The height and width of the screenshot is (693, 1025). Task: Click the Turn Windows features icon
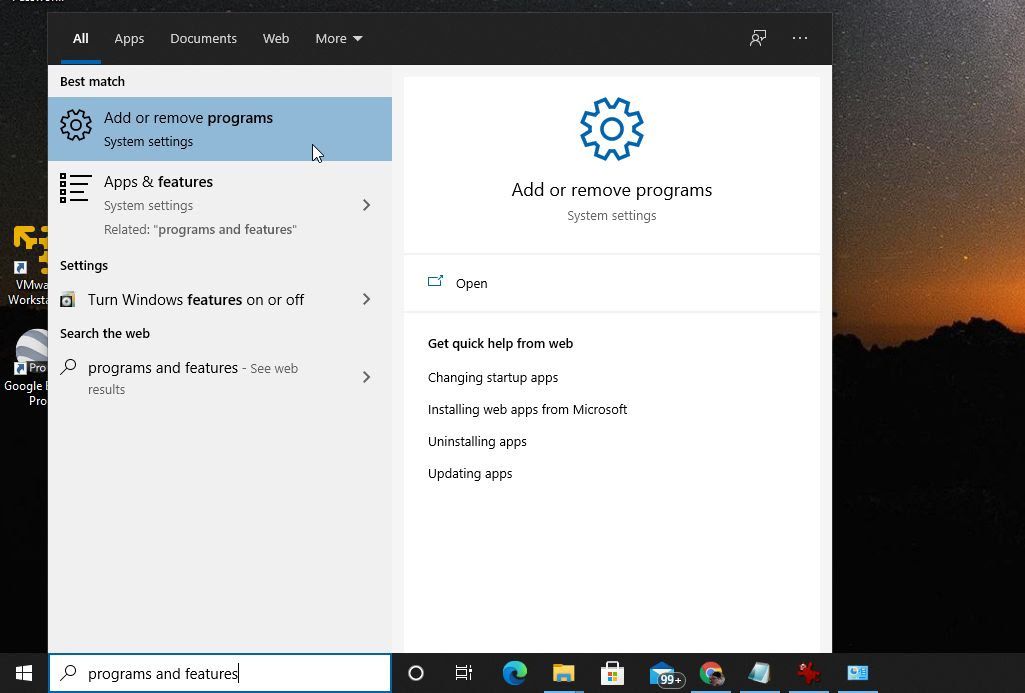[67, 299]
